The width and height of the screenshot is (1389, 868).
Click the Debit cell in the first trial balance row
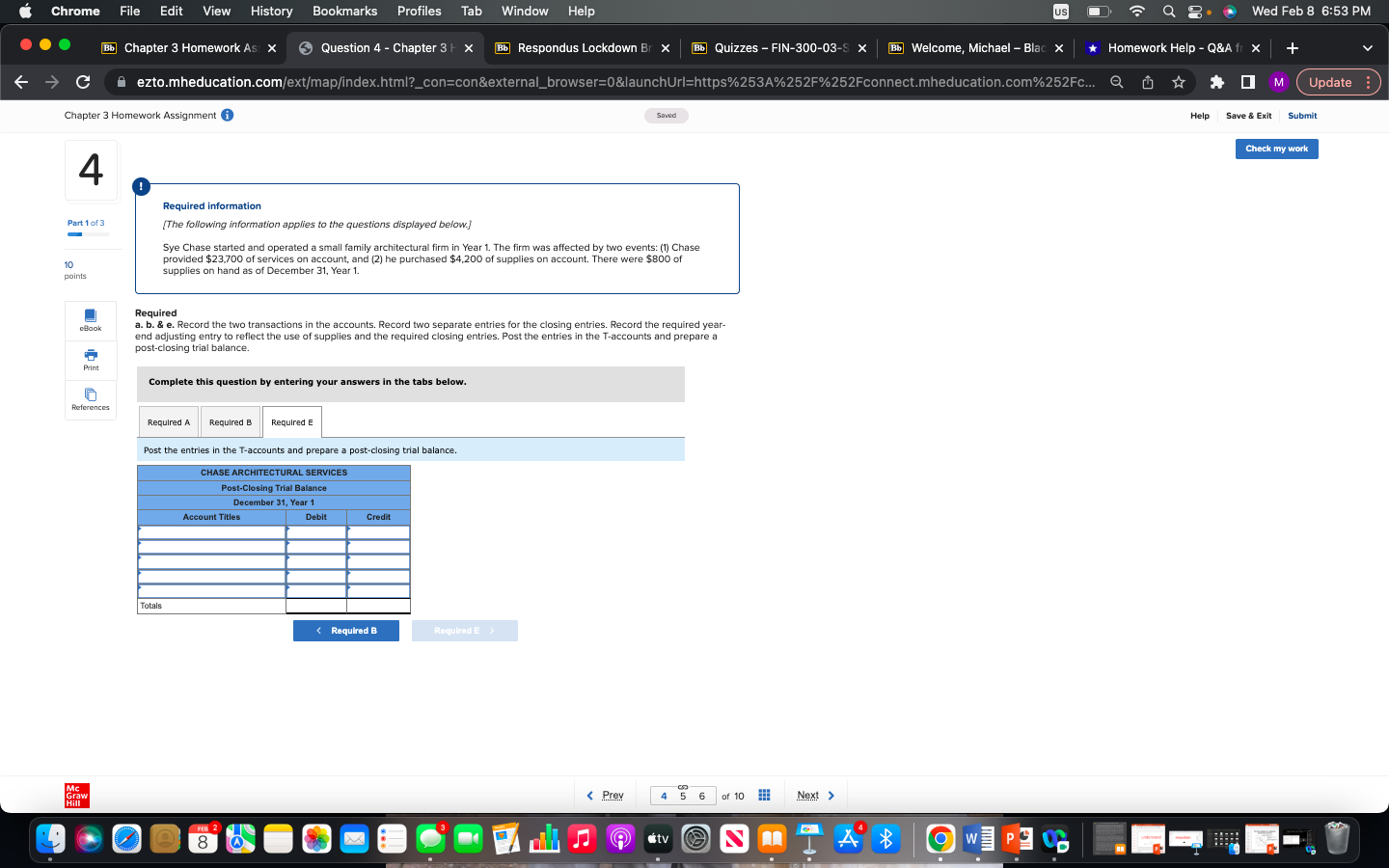click(x=315, y=531)
